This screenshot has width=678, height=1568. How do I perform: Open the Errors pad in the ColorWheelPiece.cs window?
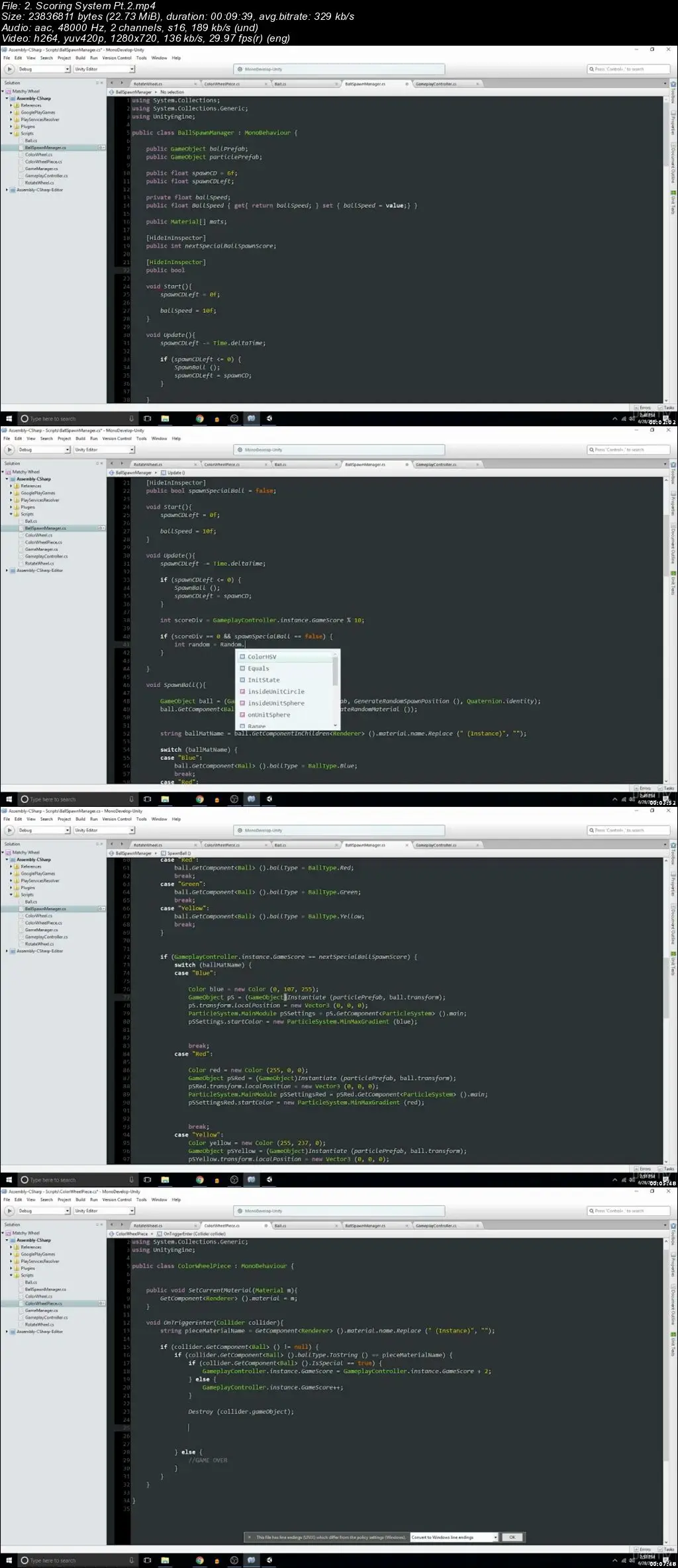click(x=643, y=1549)
